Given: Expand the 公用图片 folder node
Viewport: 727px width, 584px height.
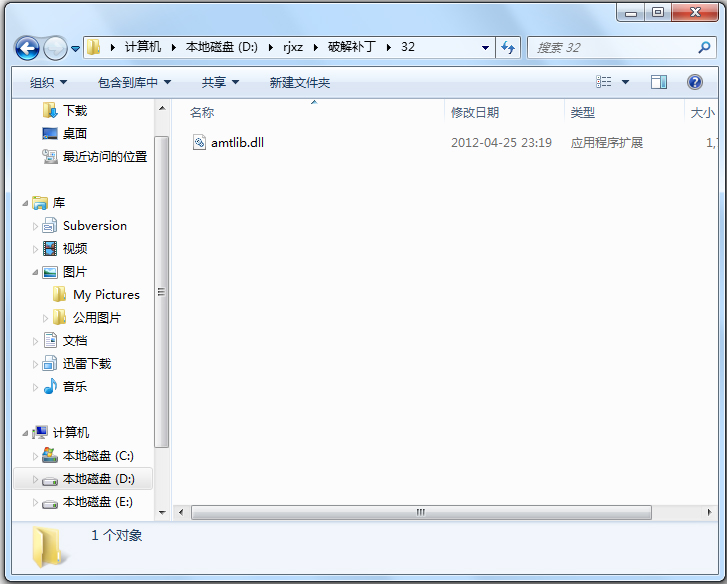Looking at the screenshot, I should click(45, 318).
